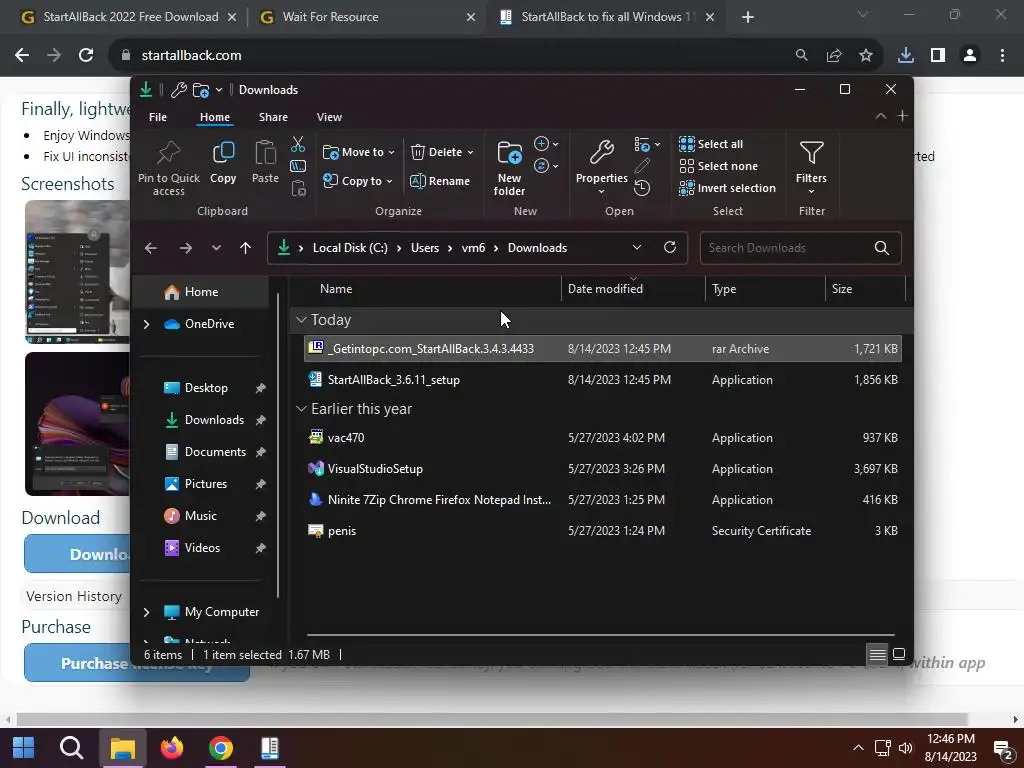Select the StartAllBack_3.6.11_setup file
The width and height of the screenshot is (1024, 768).
[602, 379]
